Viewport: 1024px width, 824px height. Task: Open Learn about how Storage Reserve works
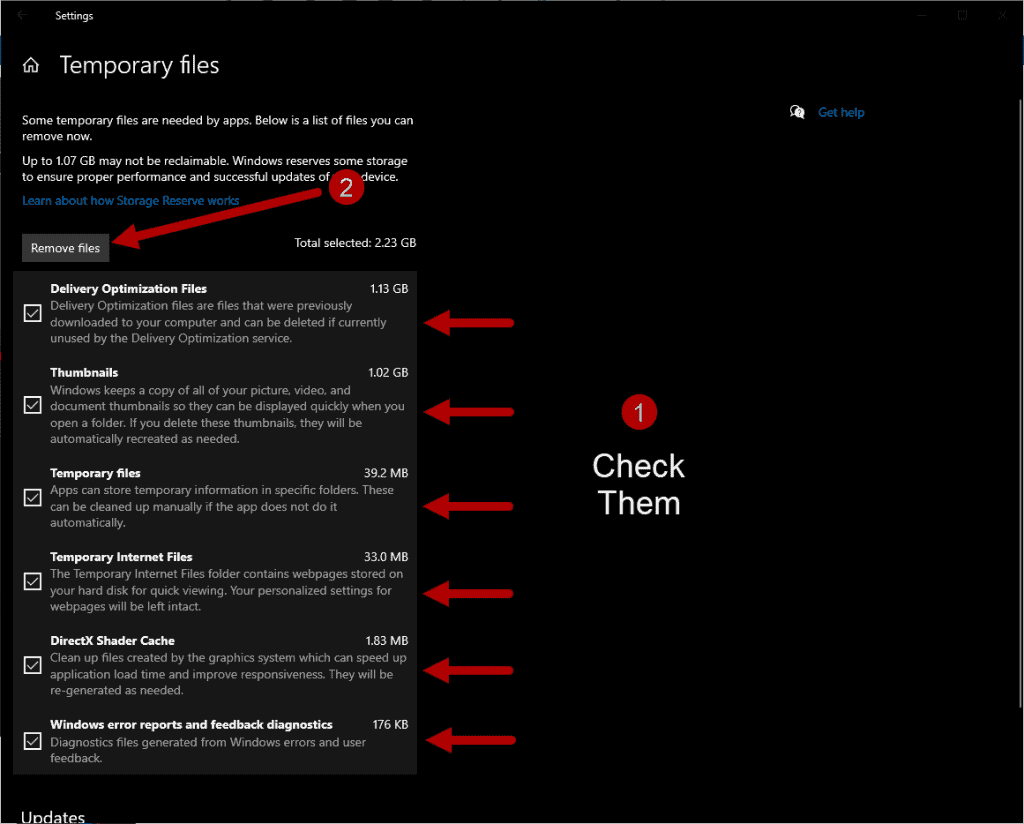130,200
